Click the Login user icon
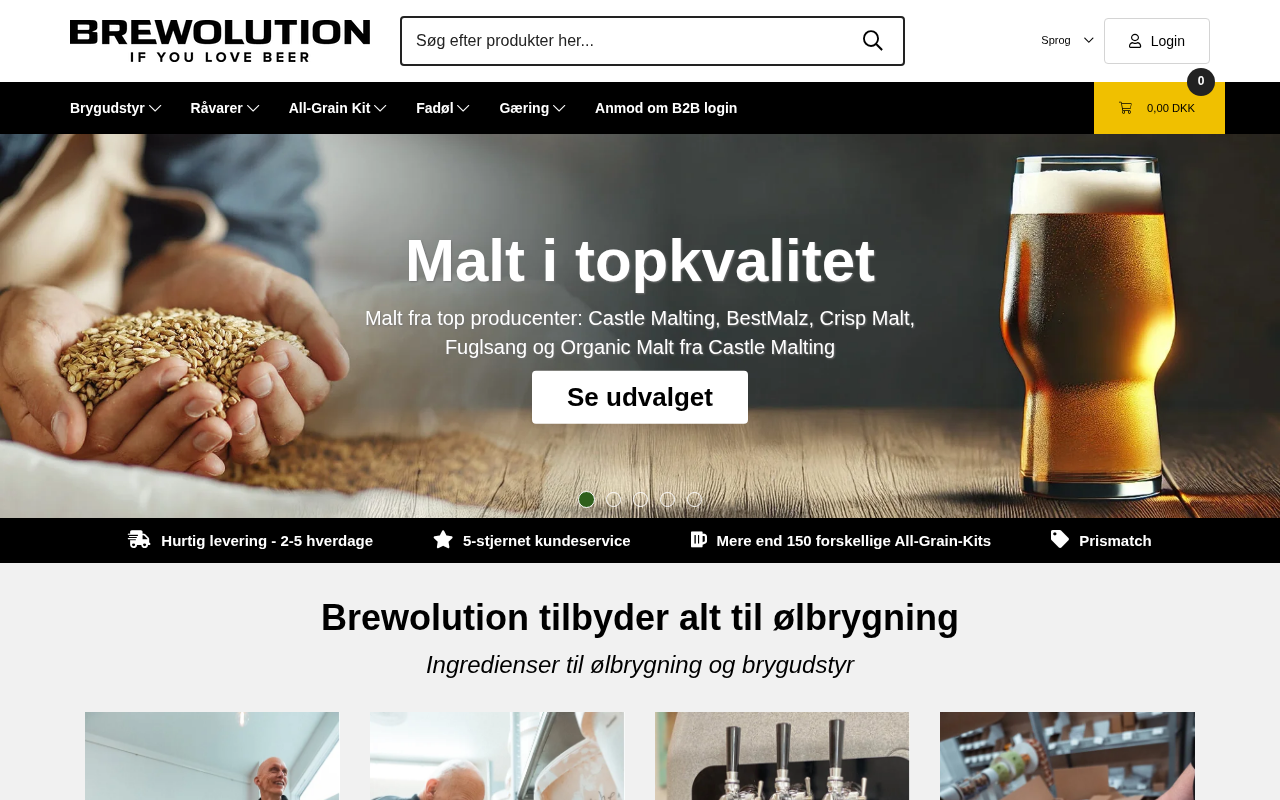The width and height of the screenshot is (1280, 800). [x=1135, y=41]
